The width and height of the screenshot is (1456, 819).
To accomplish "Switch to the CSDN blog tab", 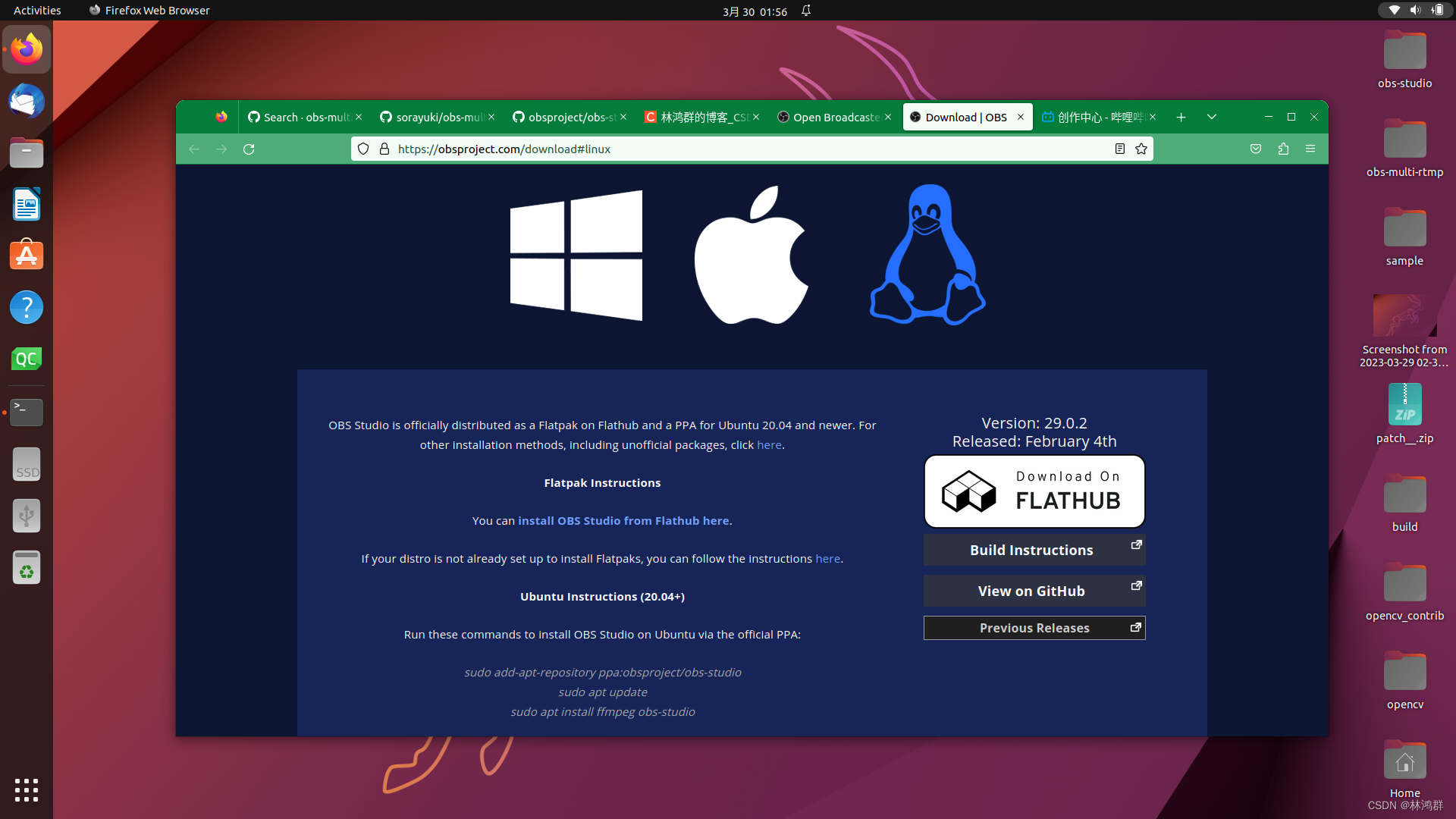I will coord(698,117).
